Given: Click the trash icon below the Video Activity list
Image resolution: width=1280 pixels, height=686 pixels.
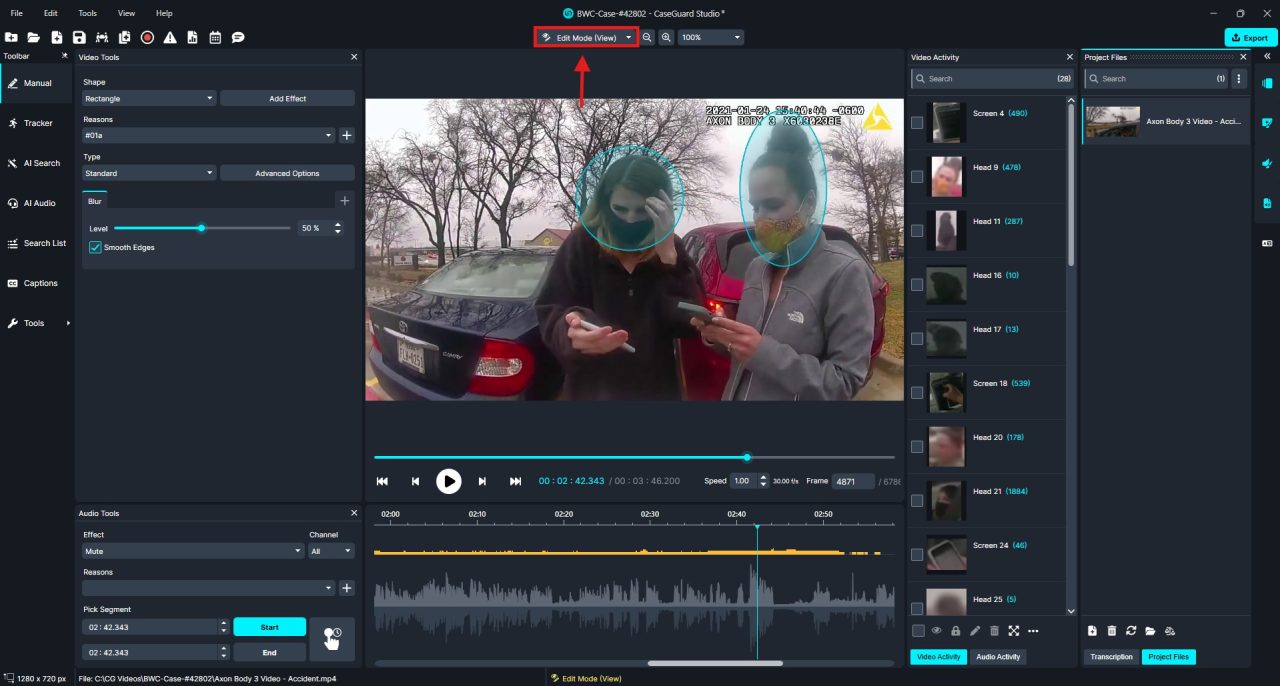Looking at the screenshot, I should (994, 631).
